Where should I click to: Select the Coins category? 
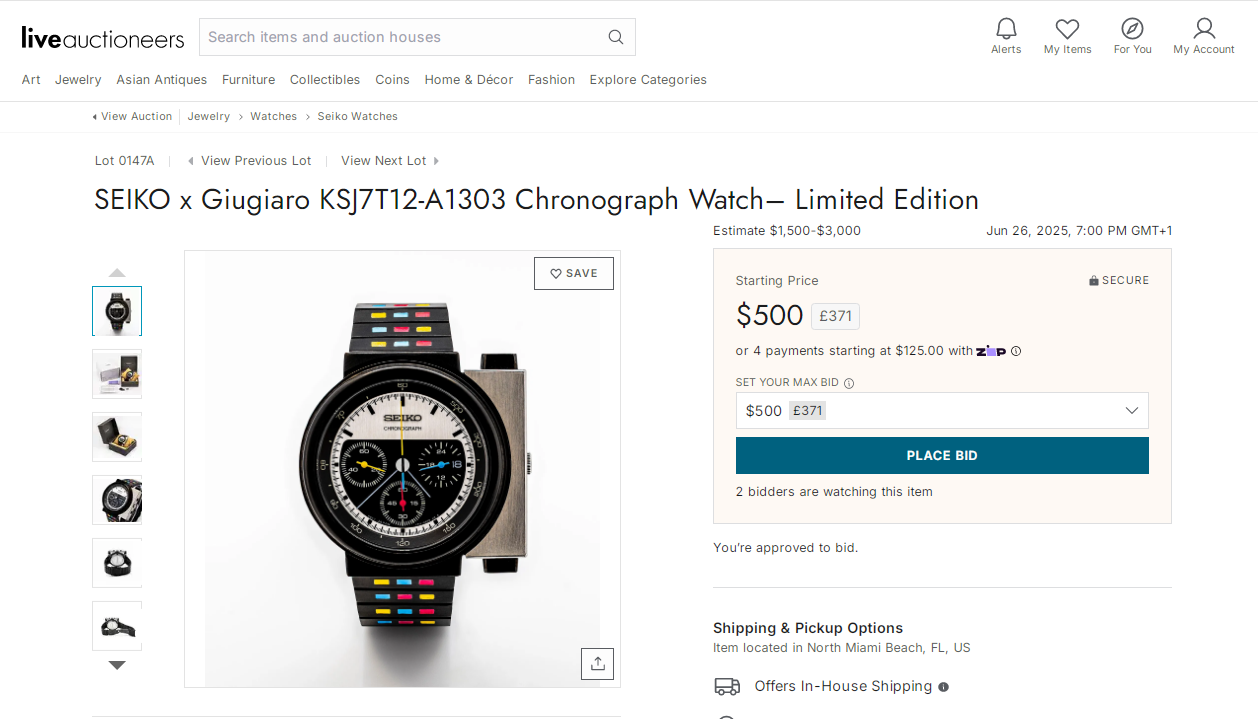tap(392, 79)
